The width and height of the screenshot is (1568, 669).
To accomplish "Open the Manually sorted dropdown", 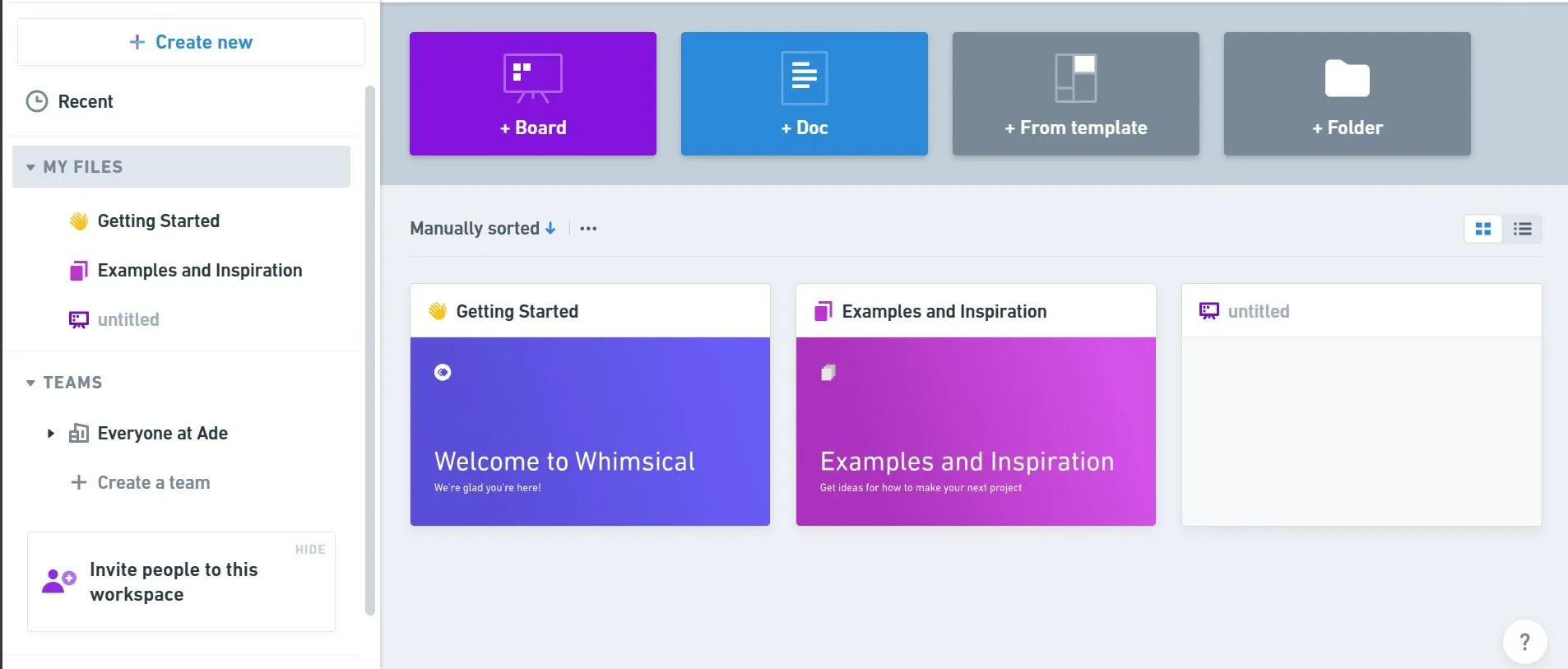I will click(x=483, y=229).
